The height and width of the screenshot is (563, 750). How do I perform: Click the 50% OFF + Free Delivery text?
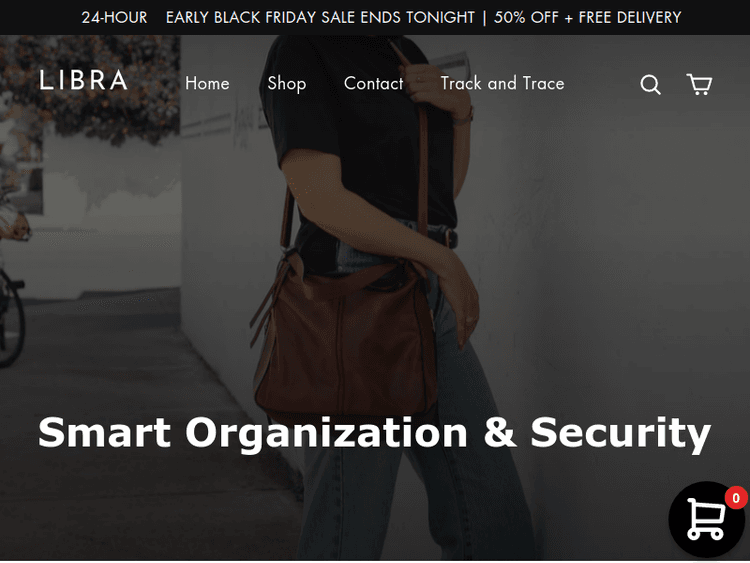pos(587,18)
